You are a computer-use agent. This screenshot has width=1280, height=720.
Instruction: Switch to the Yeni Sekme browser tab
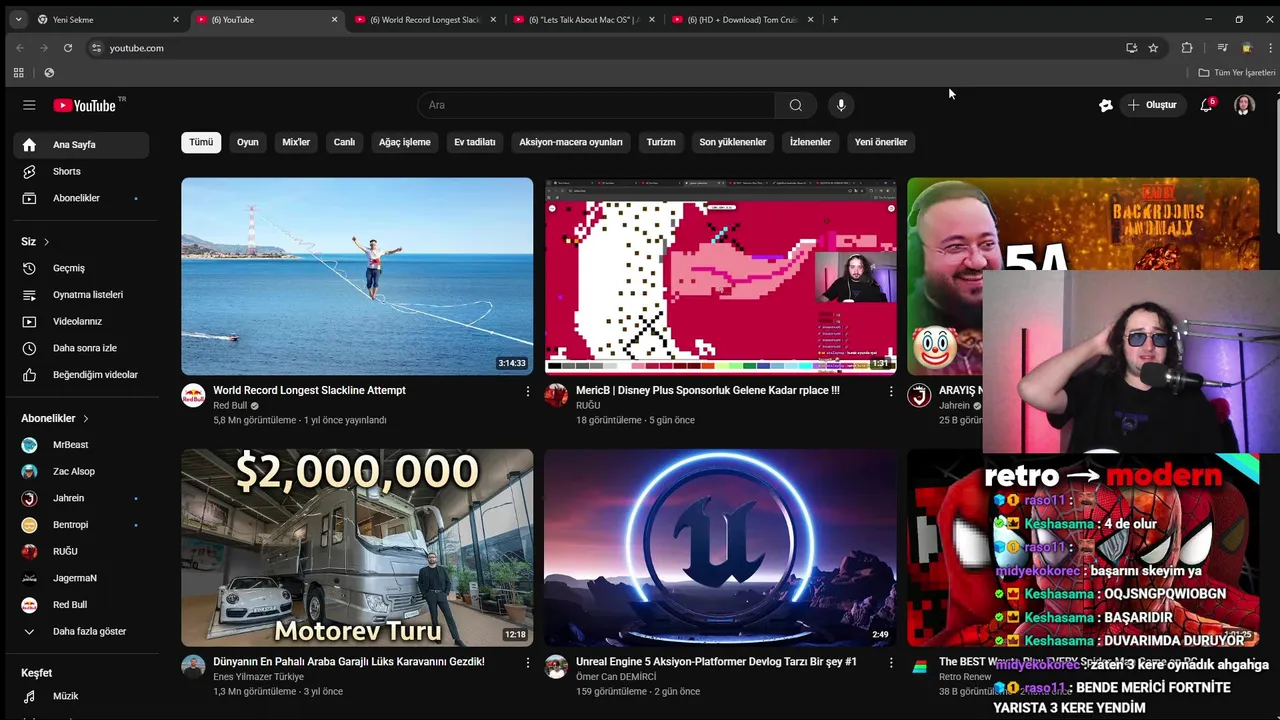108,19
